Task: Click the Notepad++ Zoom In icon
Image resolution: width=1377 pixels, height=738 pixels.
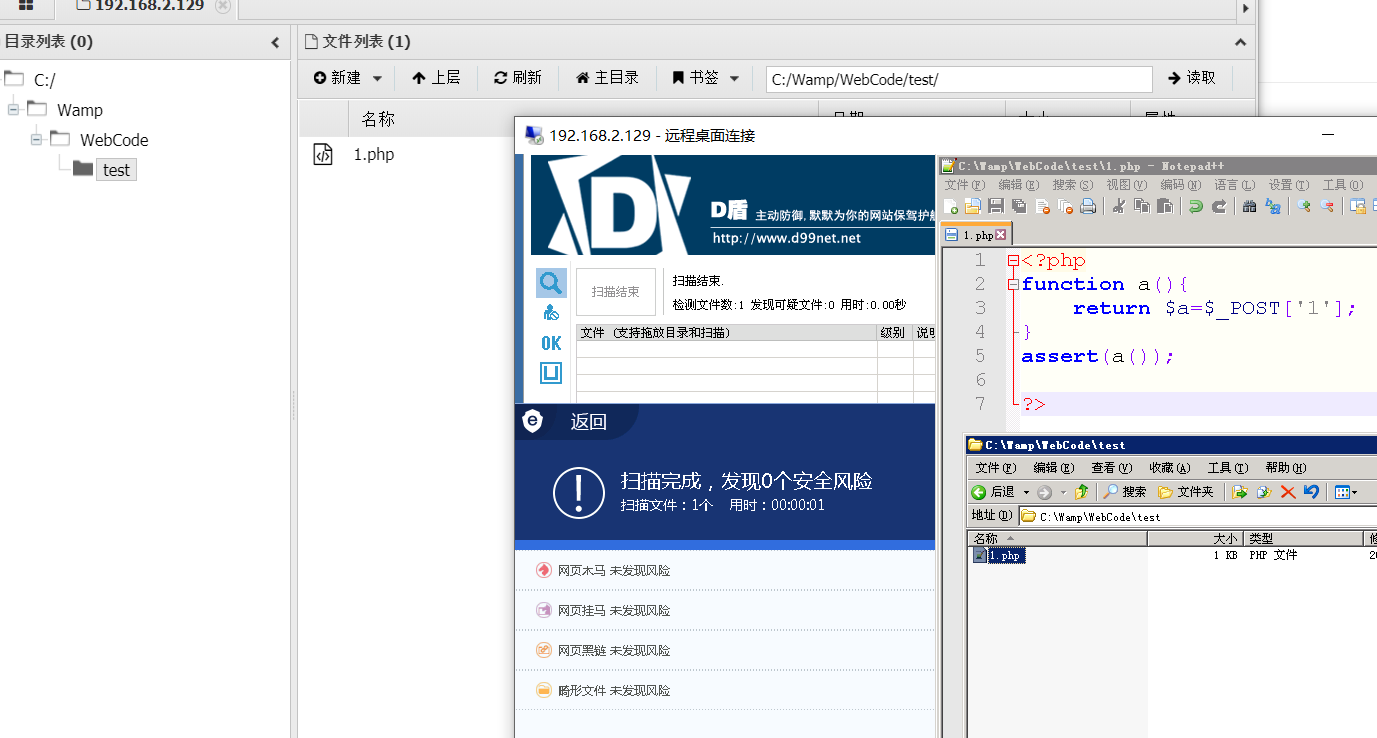Action: [x=1304, y=206]
